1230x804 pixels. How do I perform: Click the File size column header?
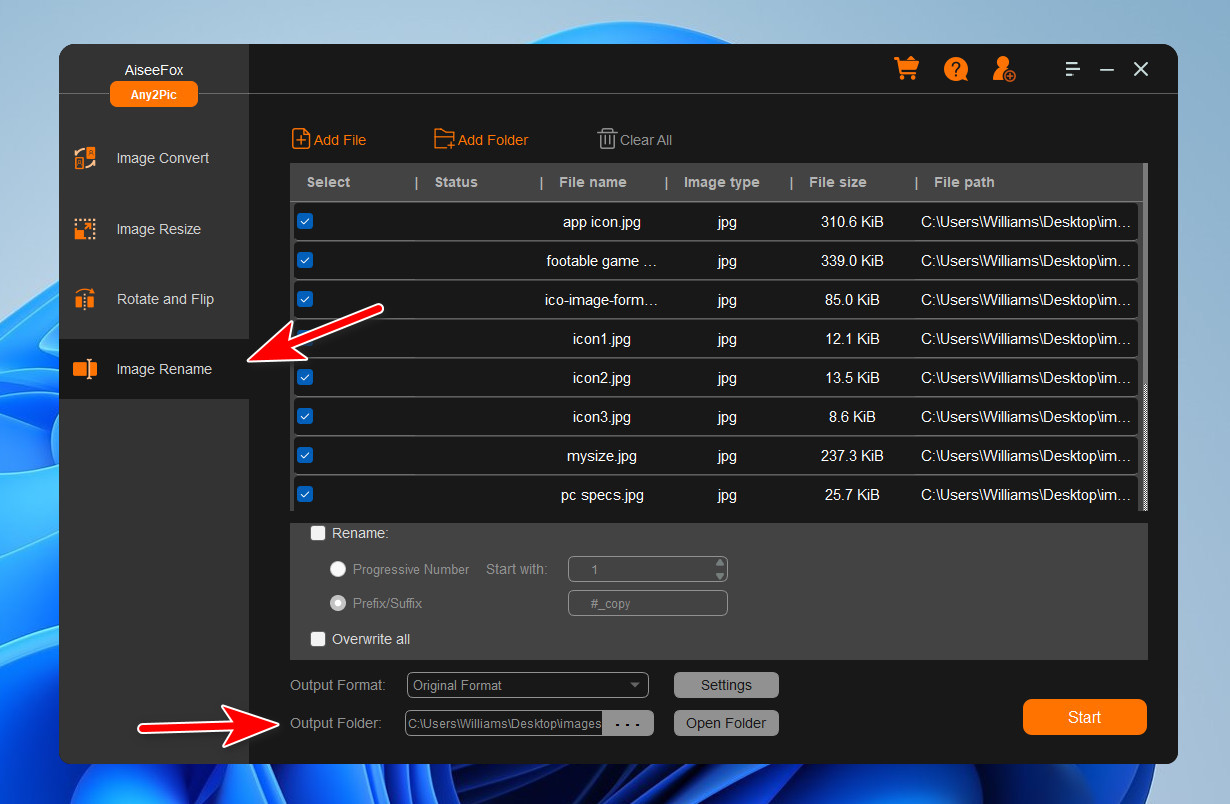[838, 182]
